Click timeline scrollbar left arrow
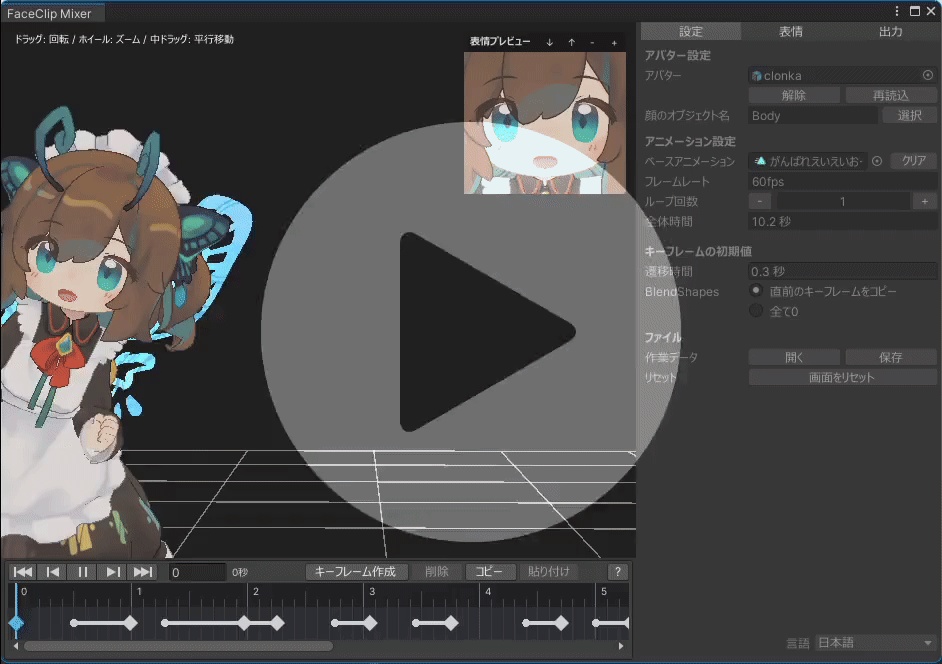Screen dimensions: 942x664 point(16,646)
